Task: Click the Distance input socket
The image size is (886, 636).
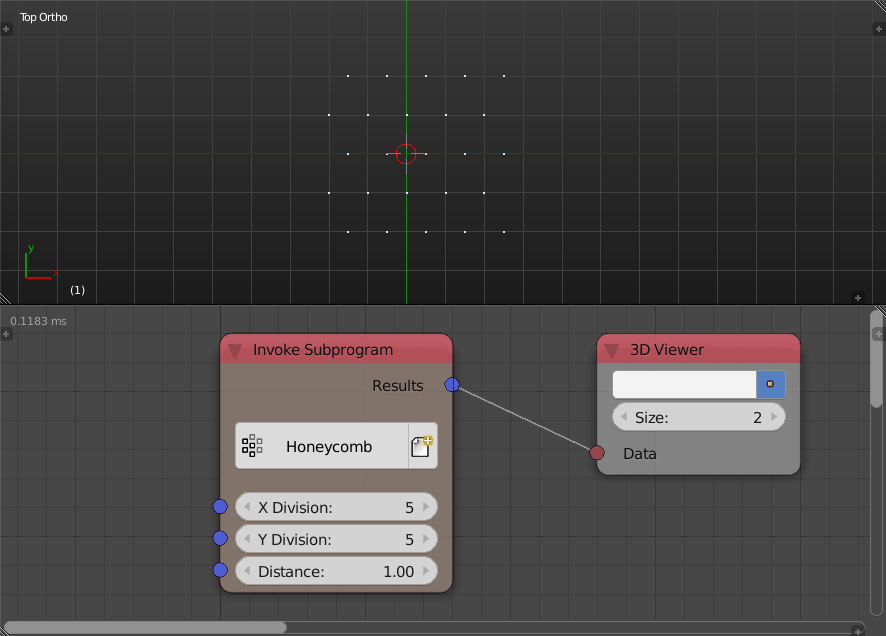Action: (x=220, y=570)
